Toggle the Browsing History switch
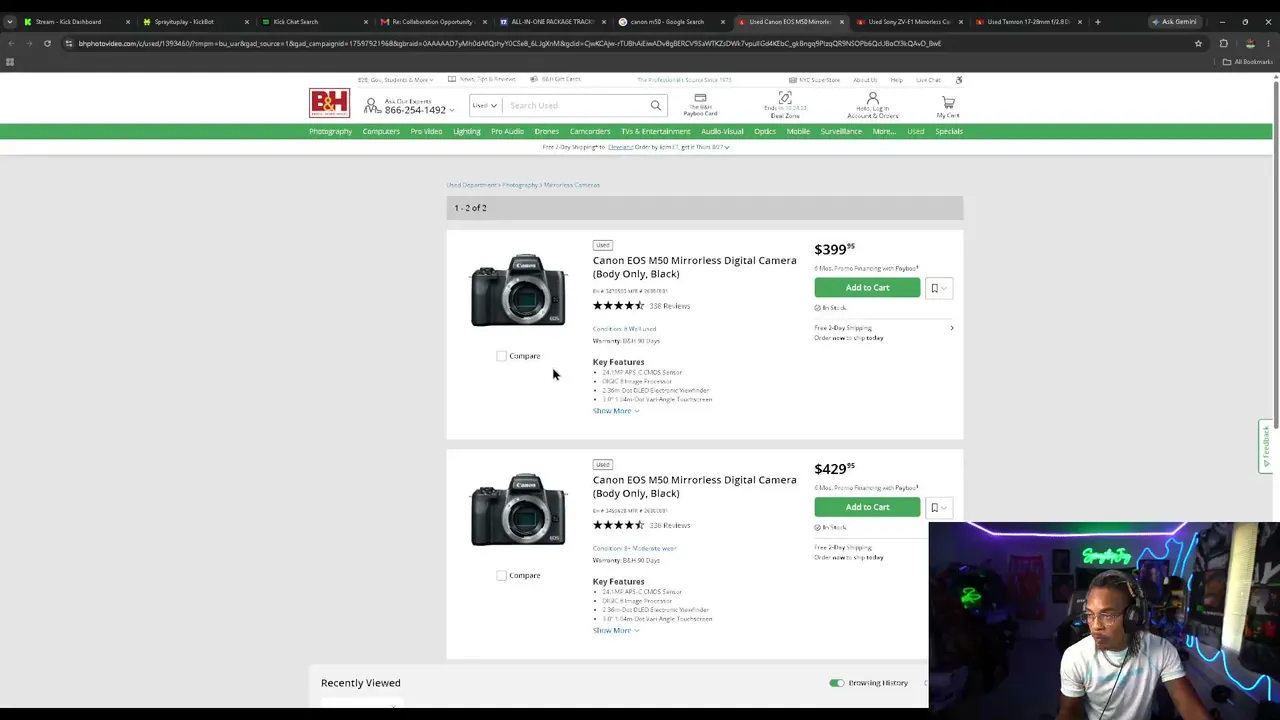The height and width of the screenshot is (720, 1280). (836, 683)
